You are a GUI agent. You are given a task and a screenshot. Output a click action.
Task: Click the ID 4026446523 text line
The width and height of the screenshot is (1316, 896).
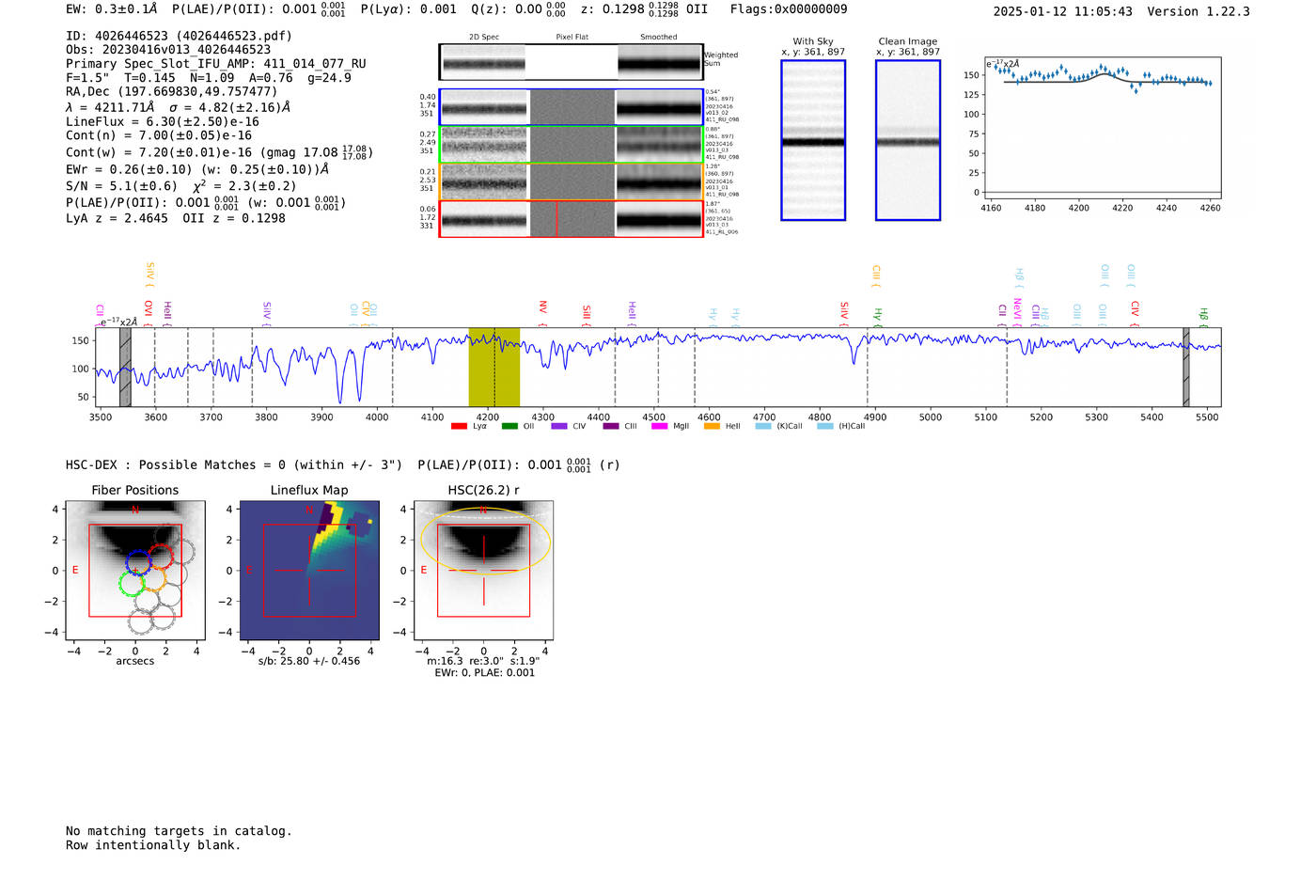click(179, 36)
